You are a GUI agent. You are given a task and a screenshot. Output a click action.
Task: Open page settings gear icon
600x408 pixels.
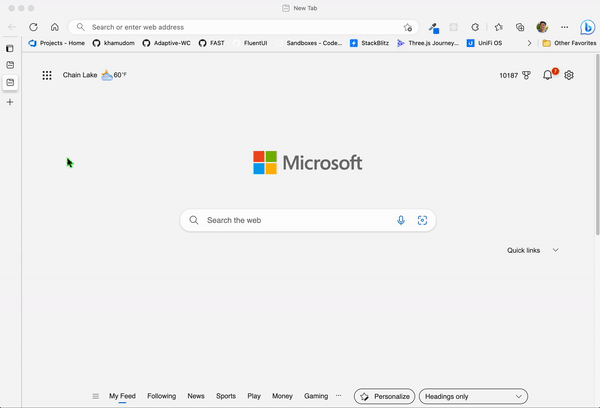tap(569, 75)
